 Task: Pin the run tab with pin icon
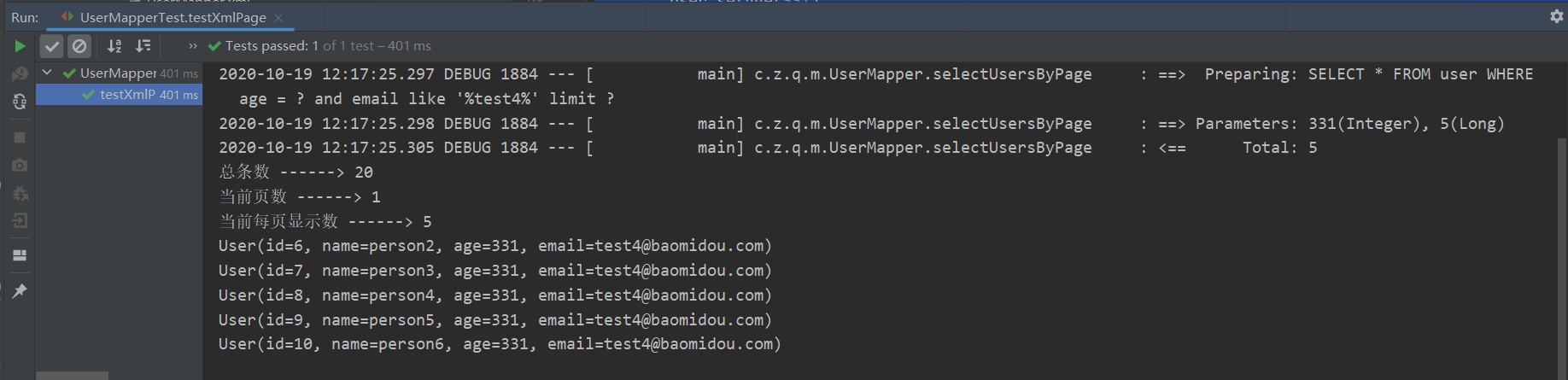pyautogui.click(x=20, y=291)
